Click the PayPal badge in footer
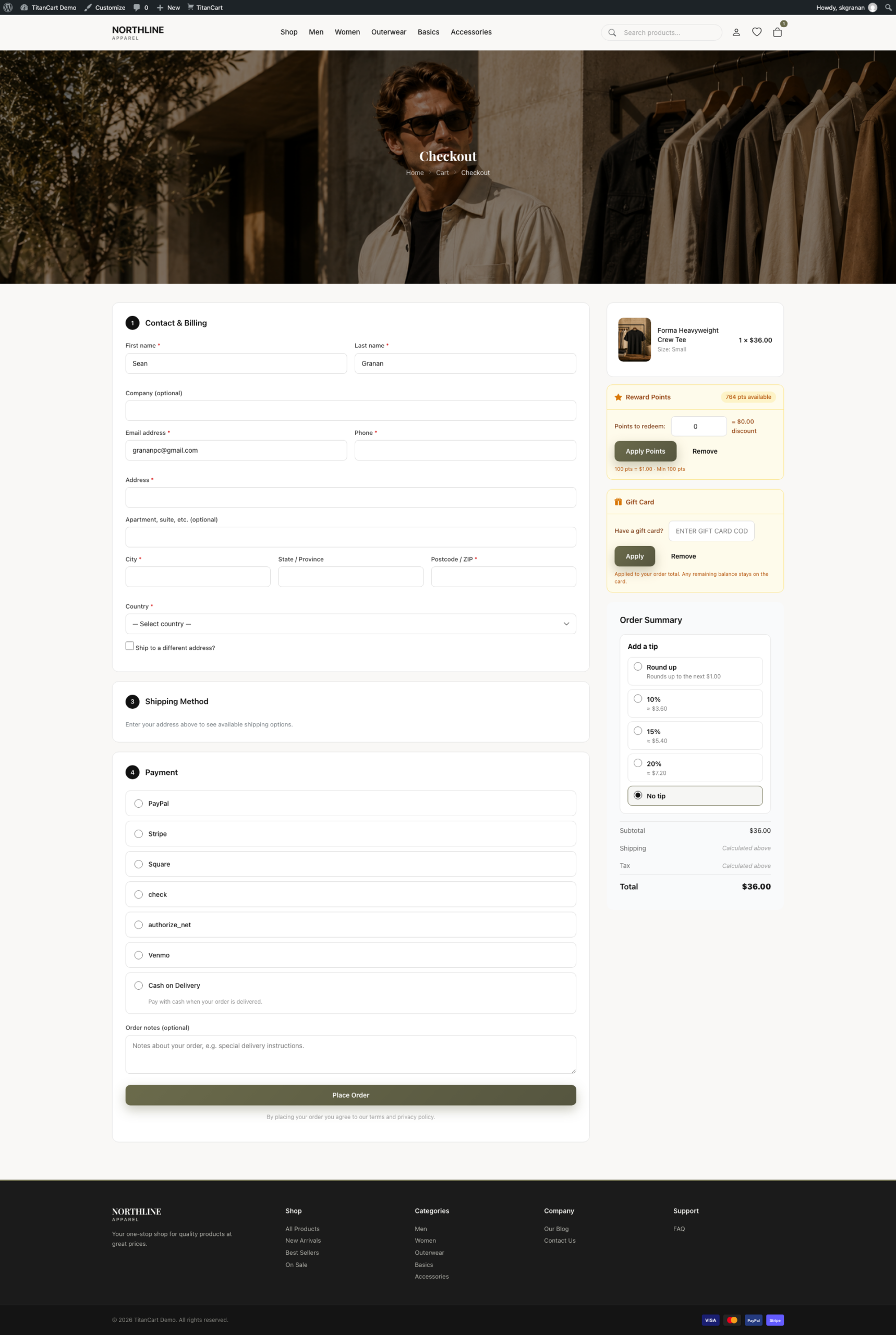The image size is (896, 1335). (x=753, y=1320)
